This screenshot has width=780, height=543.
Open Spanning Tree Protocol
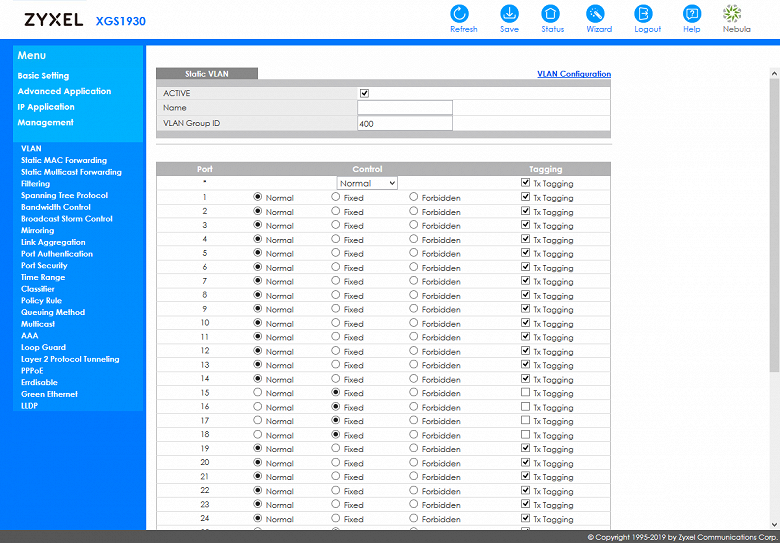[64, 195]
